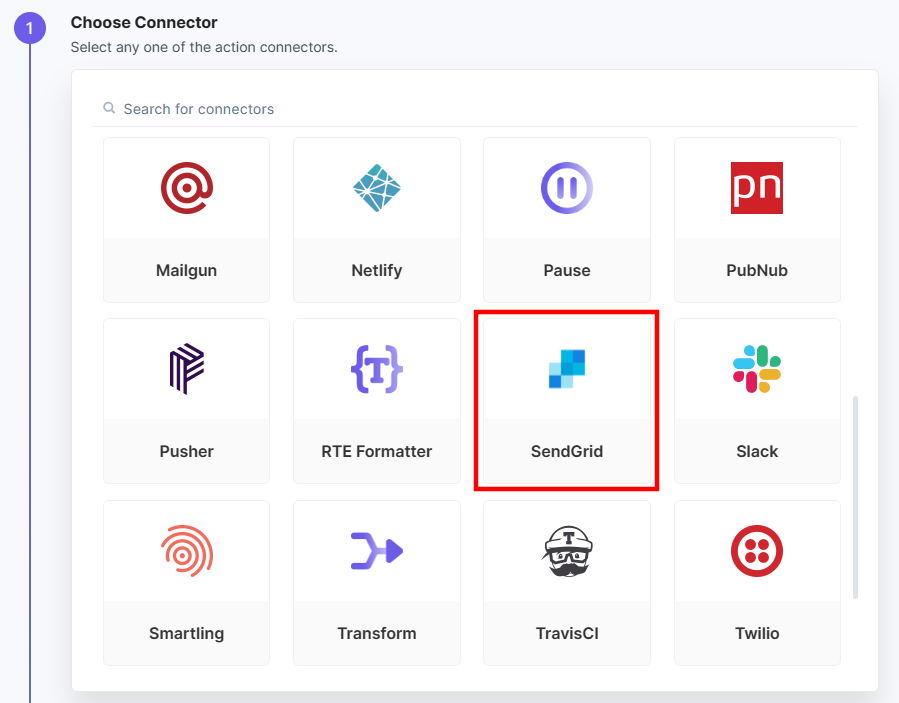The image size is (899, 703).
Task: Choose the RTE Formatter connector icon
Action: (x=376, y=368)
